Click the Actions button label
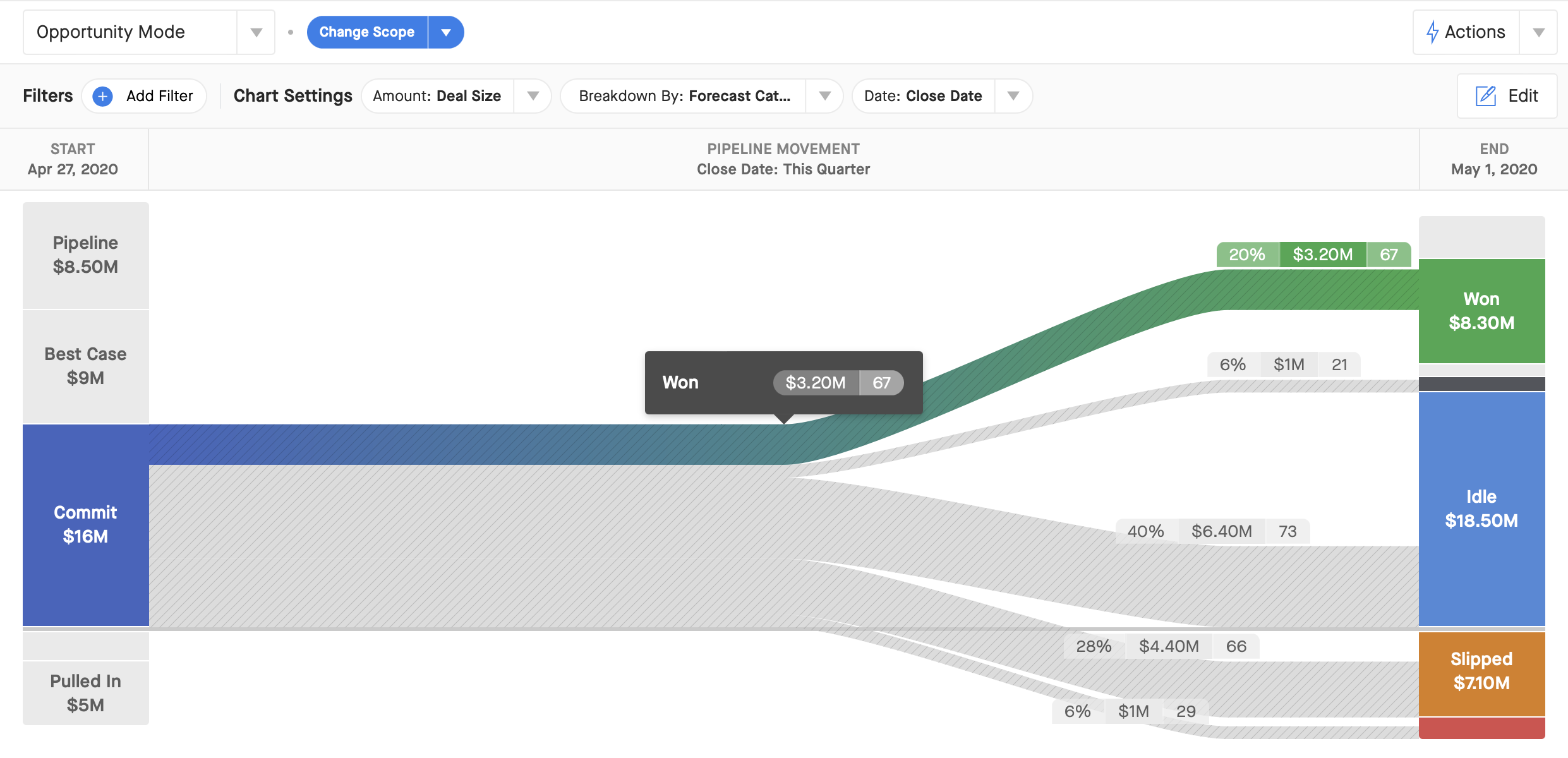The height and width of the screenshot is (758, 1568). pyautogui.click(x=1475, y=32)
